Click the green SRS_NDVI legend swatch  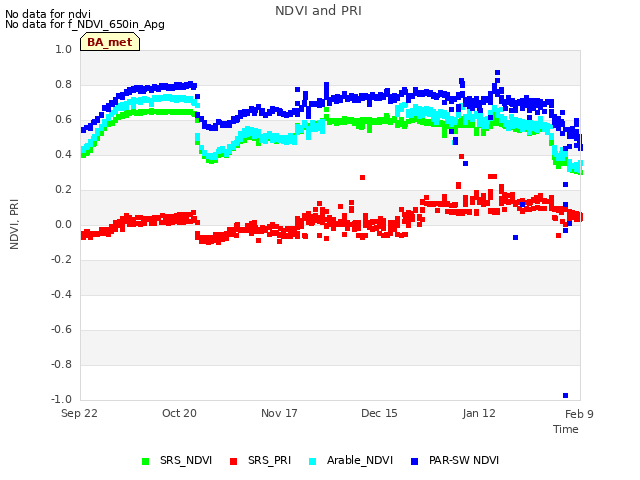[145, 461]
